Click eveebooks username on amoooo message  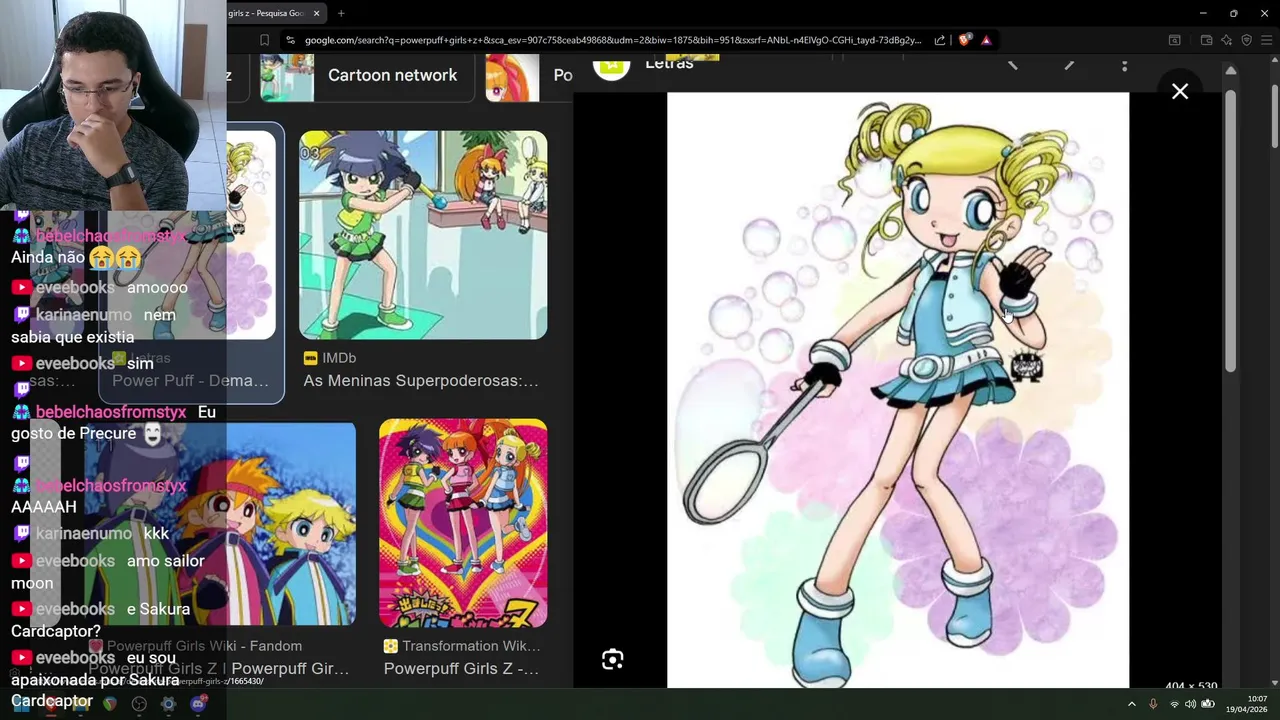click(75, 288)
